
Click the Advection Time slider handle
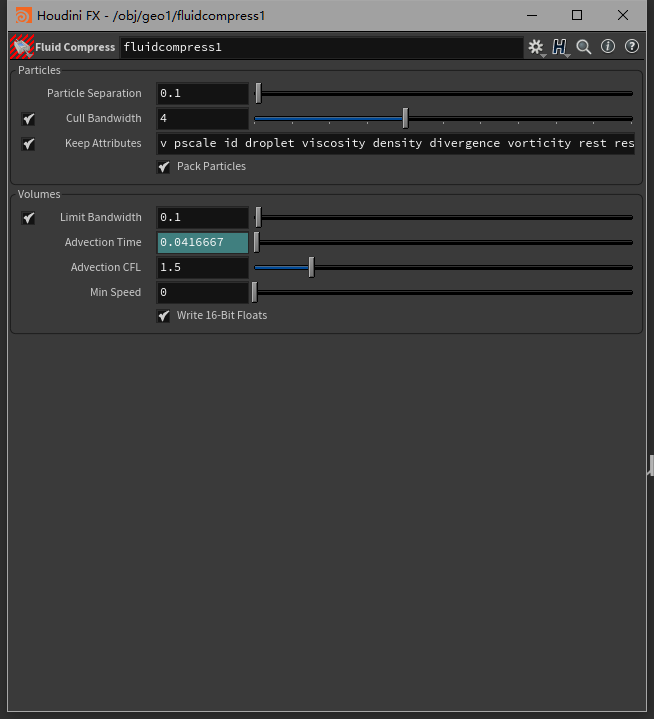coord(257,242)
